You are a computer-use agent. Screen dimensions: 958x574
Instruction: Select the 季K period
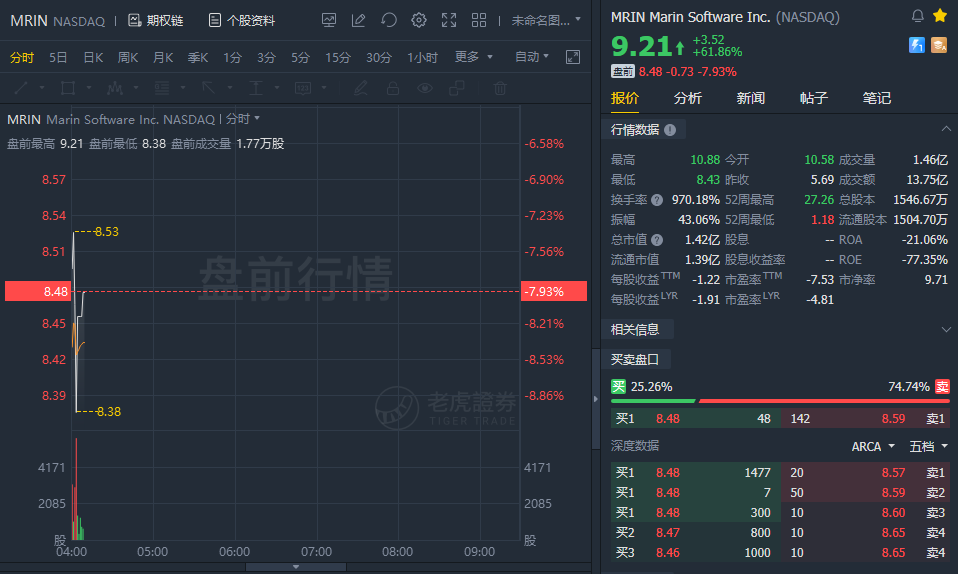pyautogui.click(x=197, y=57)
